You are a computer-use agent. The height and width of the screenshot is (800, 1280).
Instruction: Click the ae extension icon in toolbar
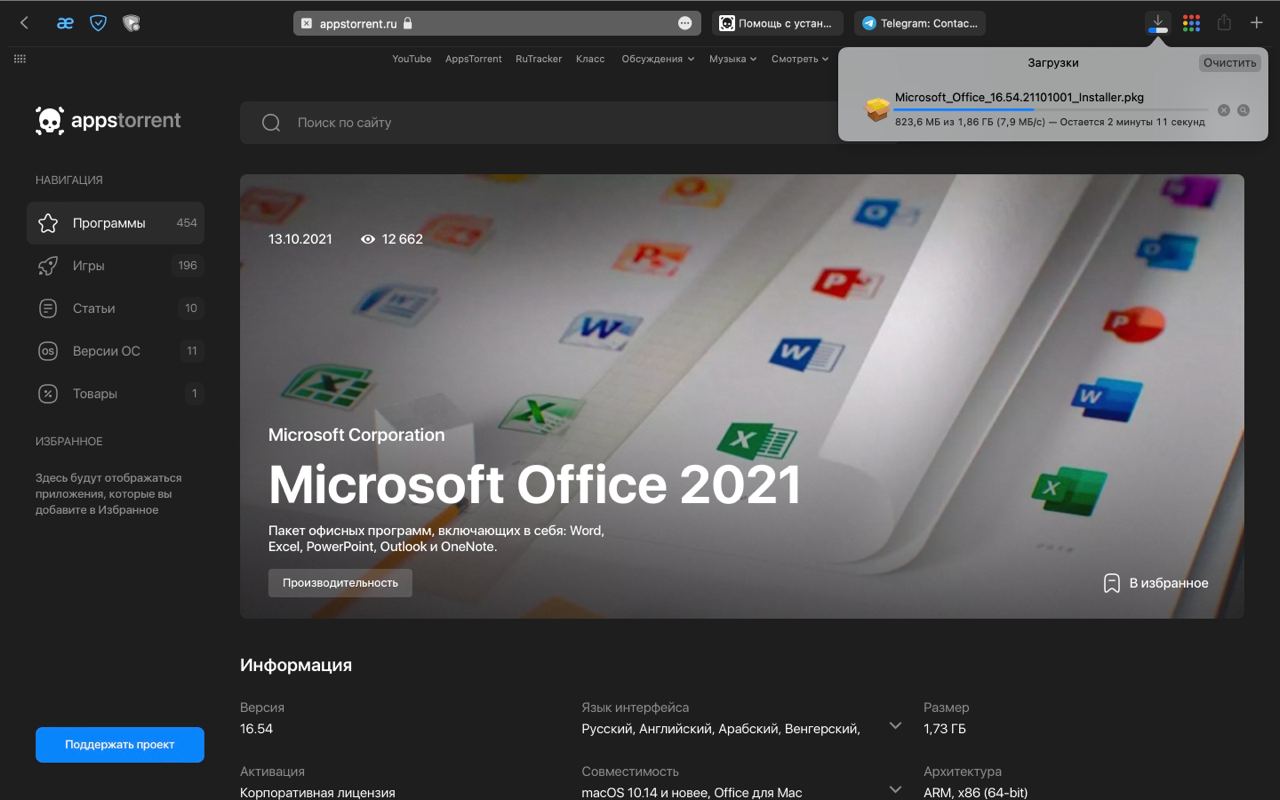click(x=65, y=23)
